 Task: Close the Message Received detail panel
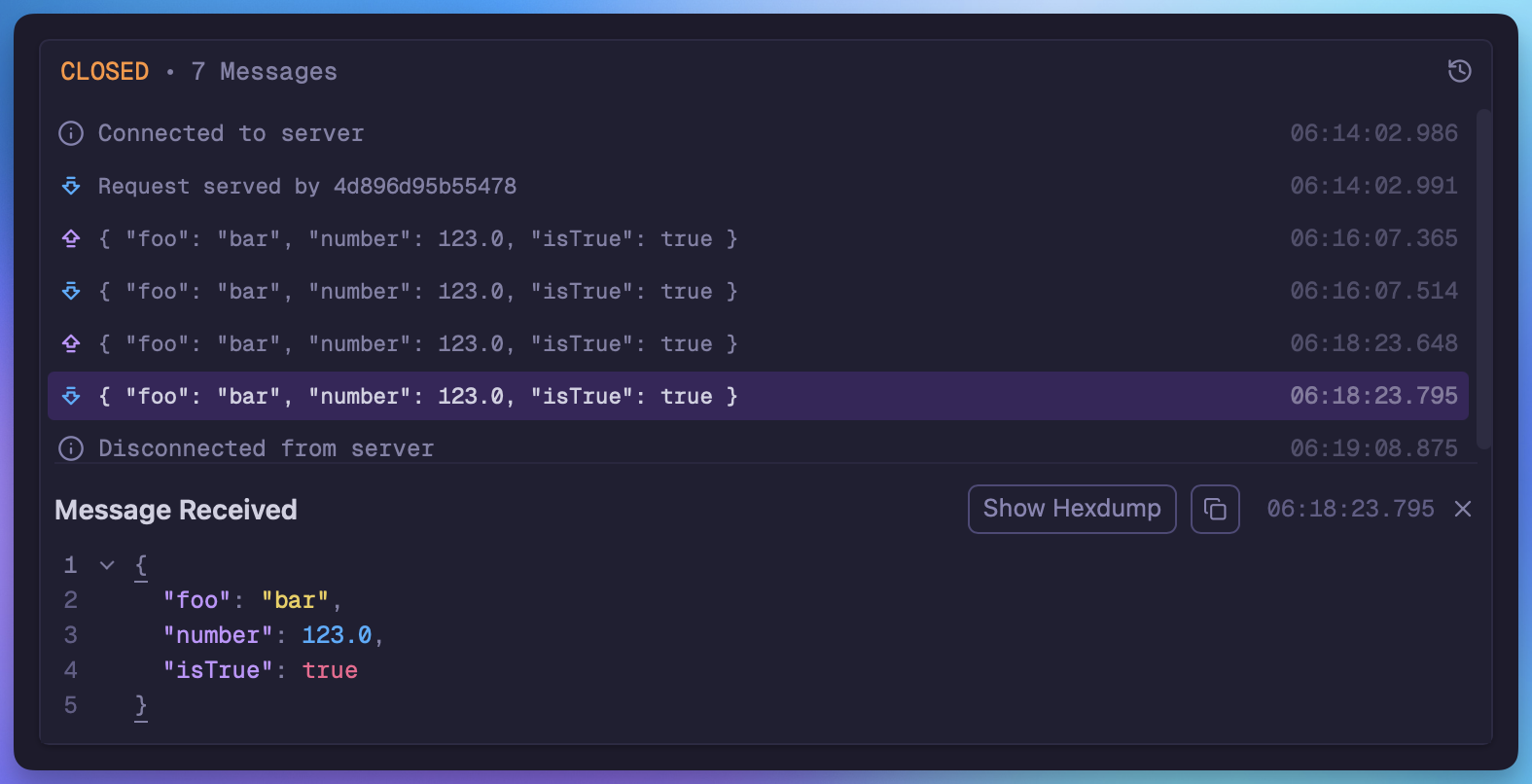(1463, 509)
